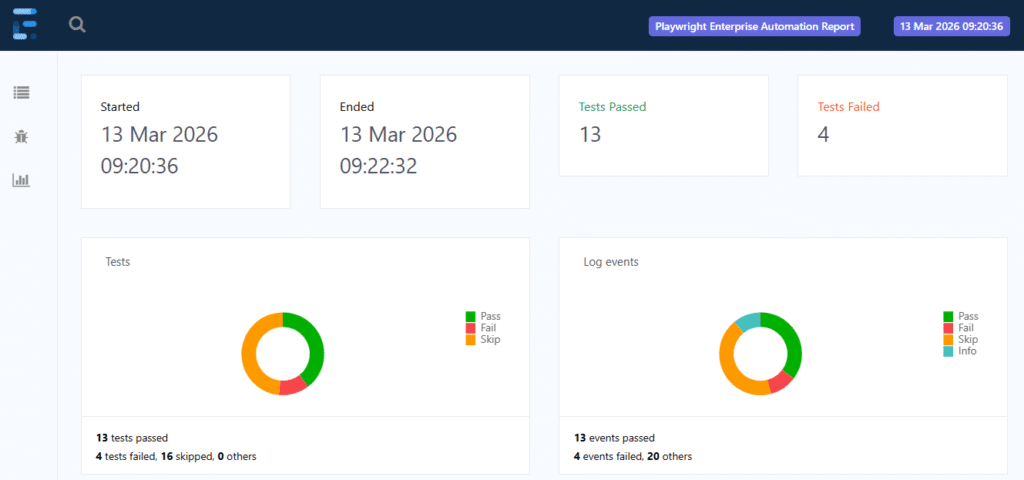Click the Ended date 13 Mar 2026
Image resolution: width=1024 pixels, height=480 pixels.
tap(398, 135)
